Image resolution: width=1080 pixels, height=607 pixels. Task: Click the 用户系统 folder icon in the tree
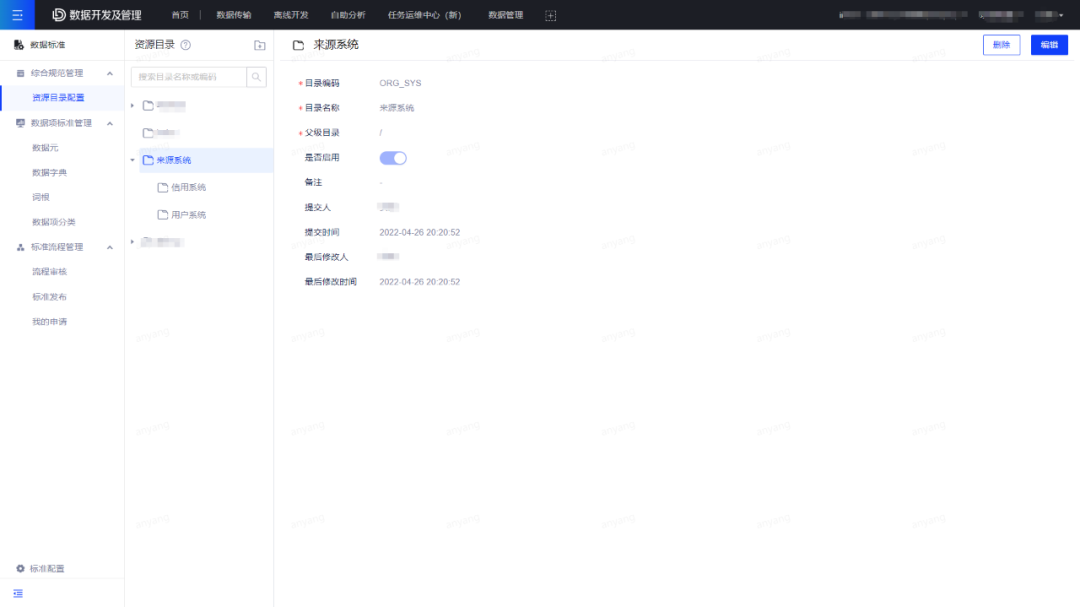tap(161, 214)
